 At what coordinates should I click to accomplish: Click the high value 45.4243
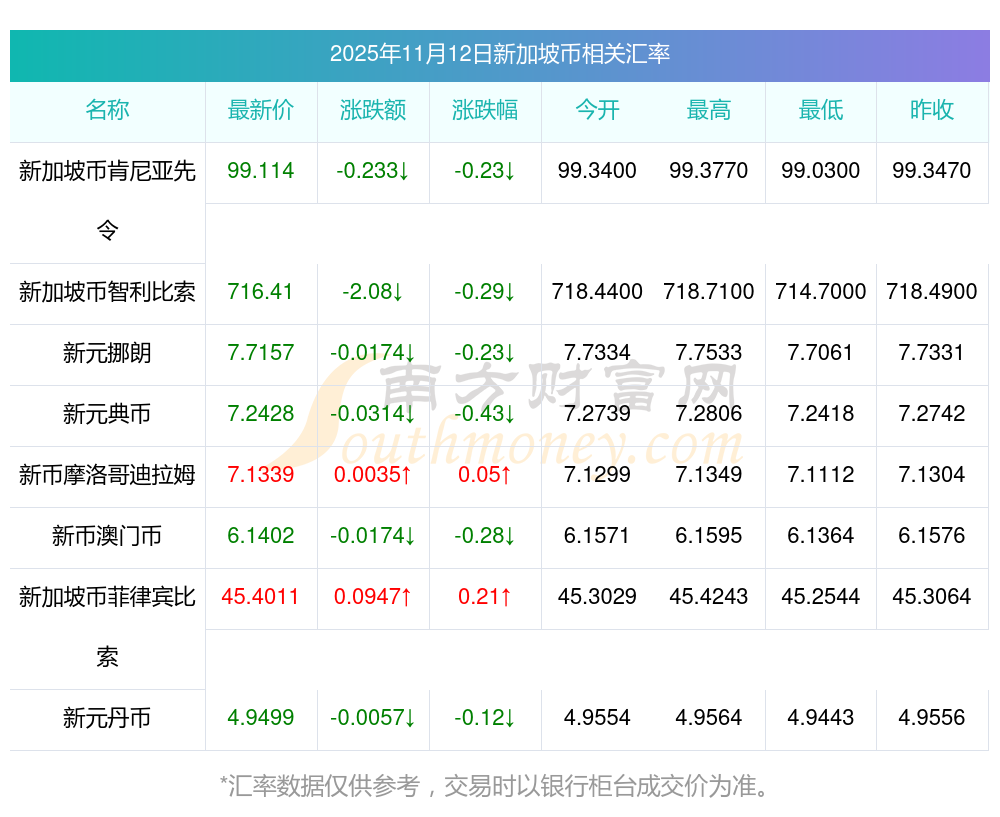click(709, 597)
